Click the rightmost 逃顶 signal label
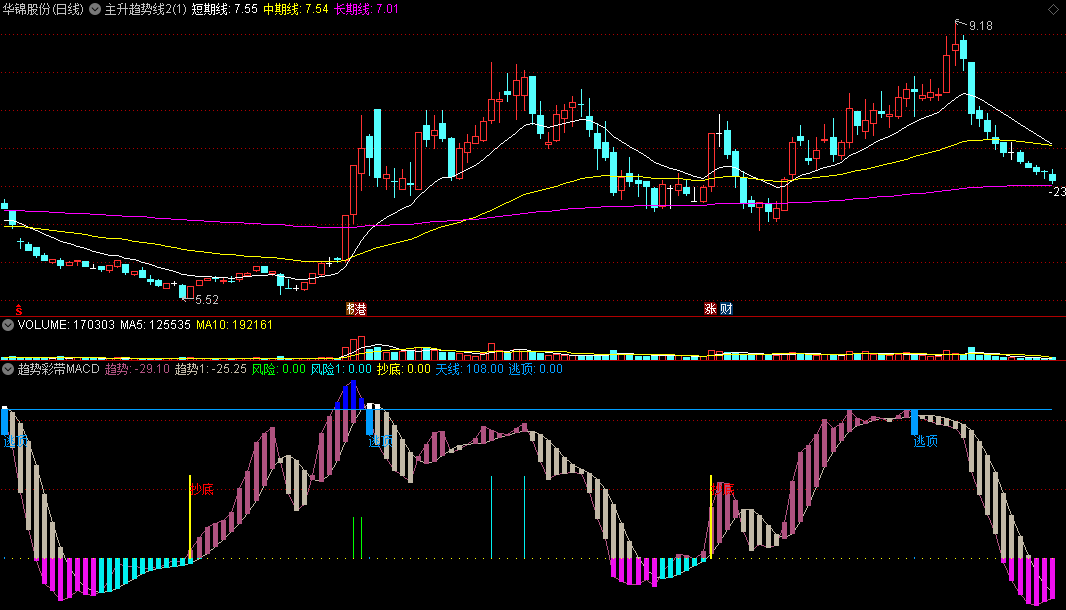This screenshot has width=1066, height=610. click(x=925, y=442)
